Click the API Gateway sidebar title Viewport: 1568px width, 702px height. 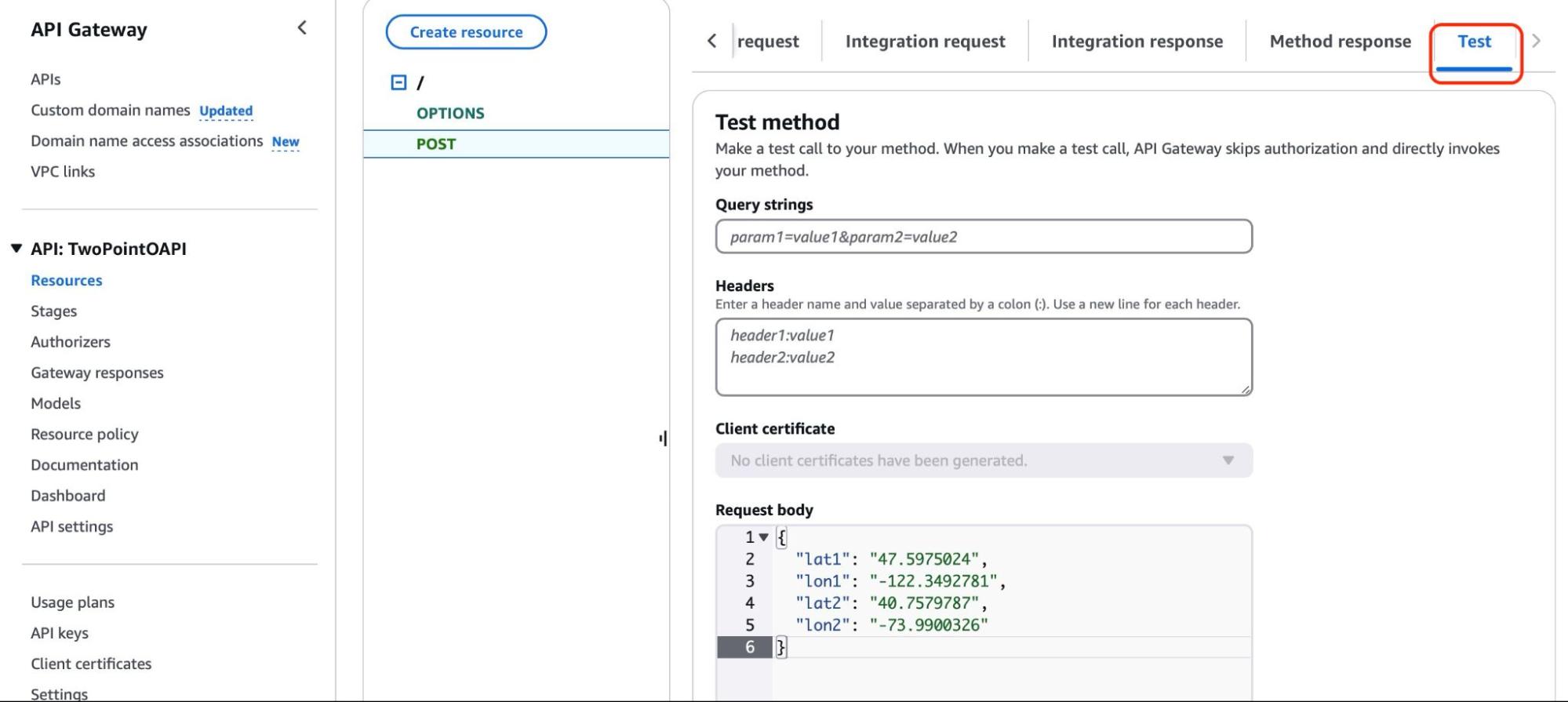point(89,30)
